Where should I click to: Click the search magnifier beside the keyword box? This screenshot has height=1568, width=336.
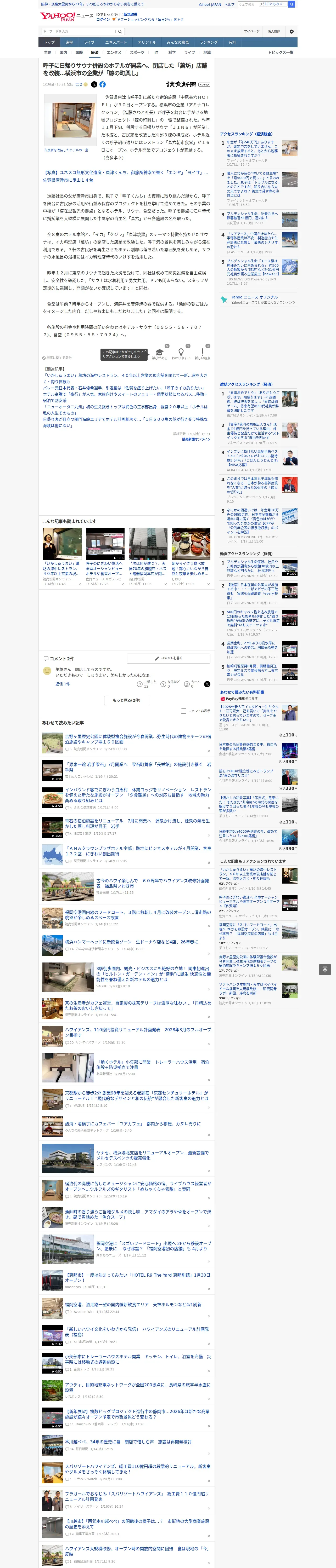(120, 31)
